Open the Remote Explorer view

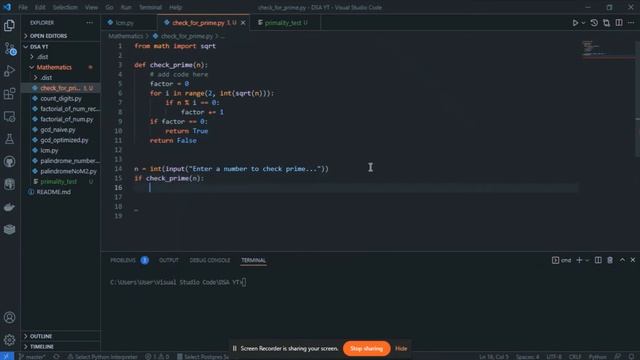[9, 117]
